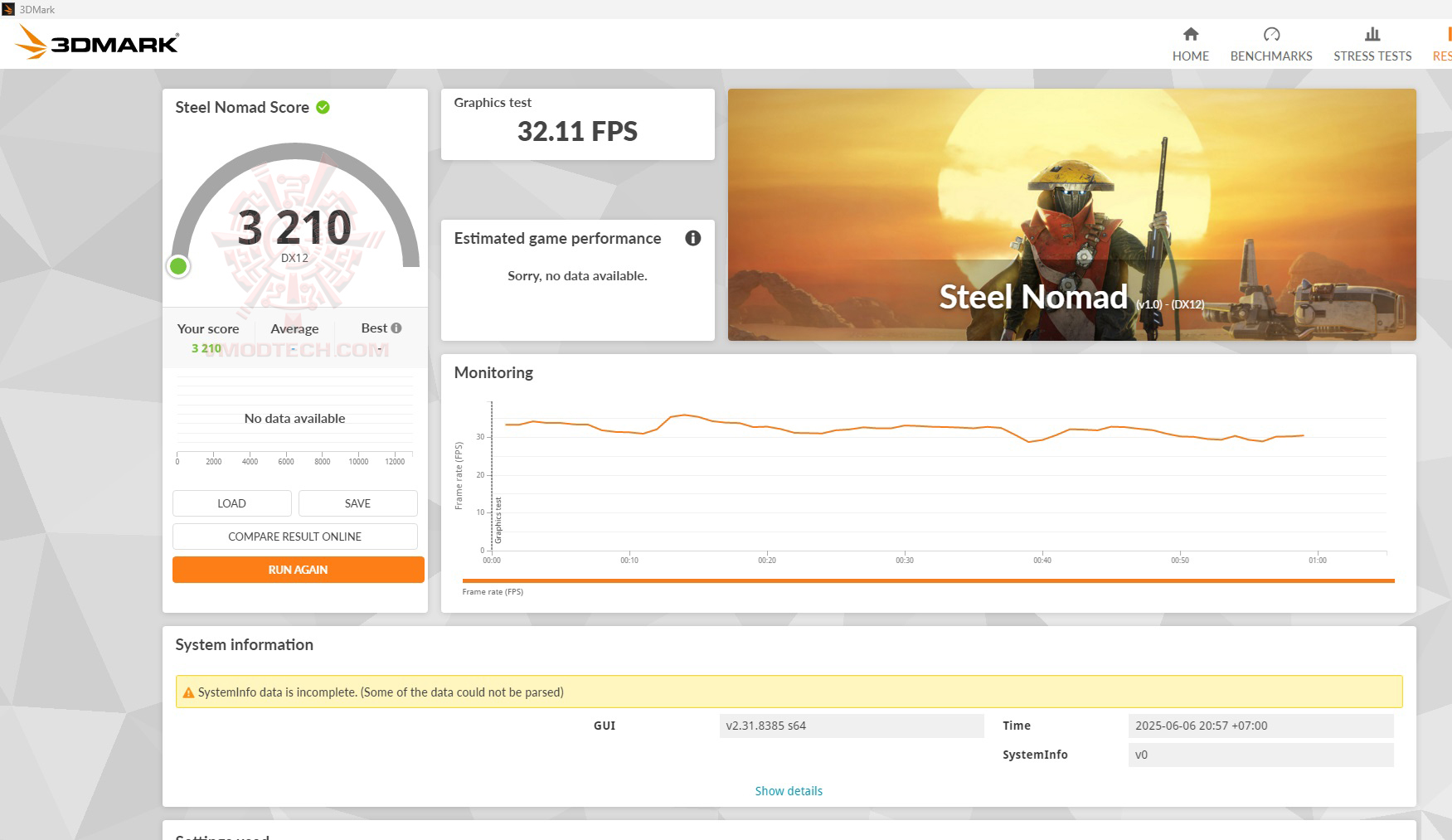
Task: Click COMPARE RESULT ONLINE button
Action: [295, 537]
